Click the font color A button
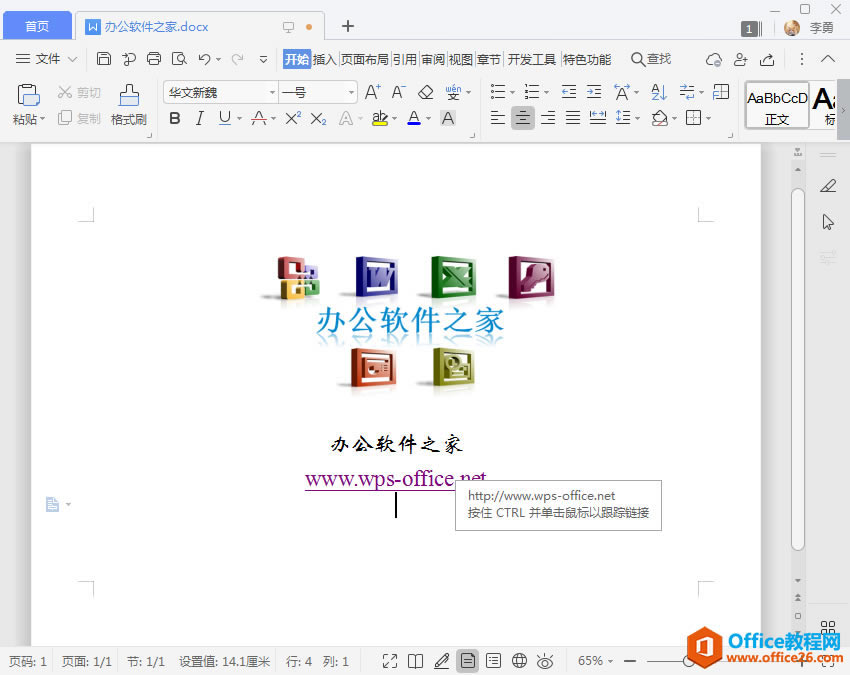The width and height of the screenshot is (850, 675). 414,118
